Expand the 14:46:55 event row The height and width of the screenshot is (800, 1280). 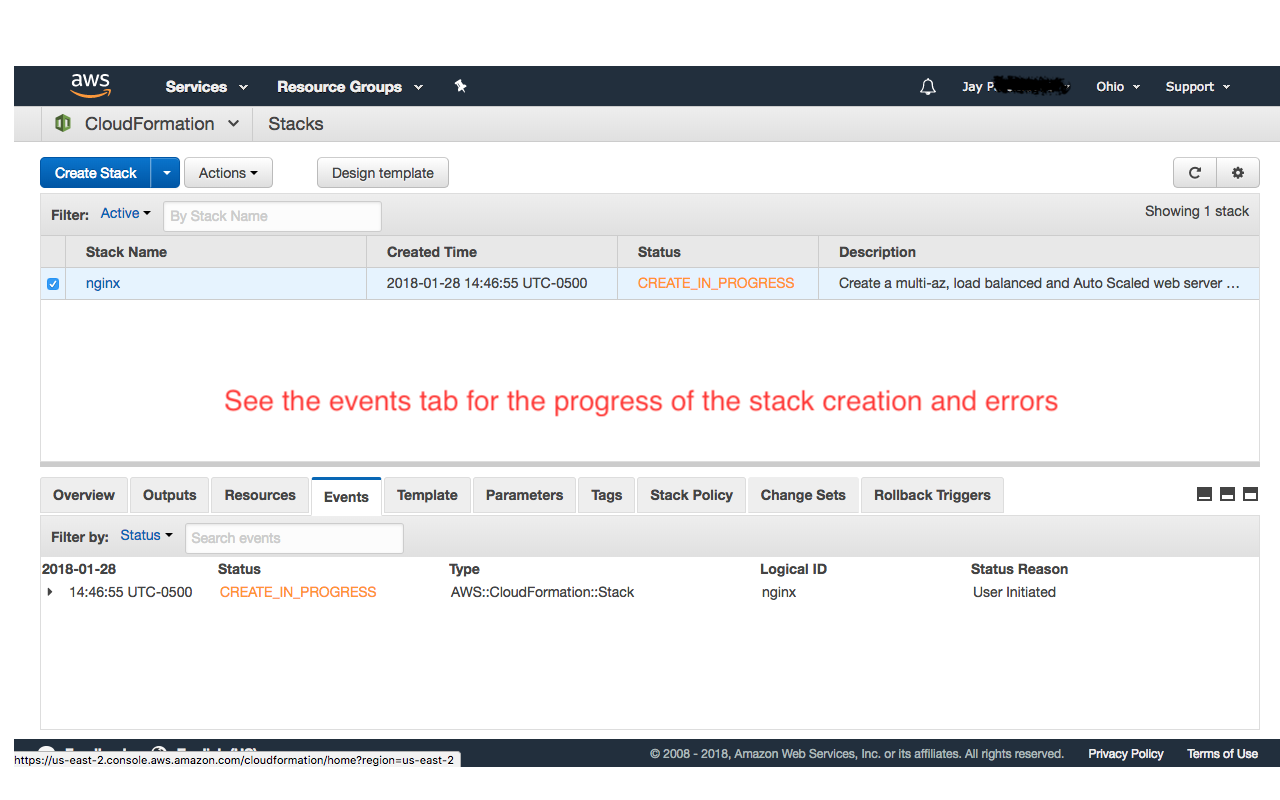pyautogui.click(x=50, y=592)
